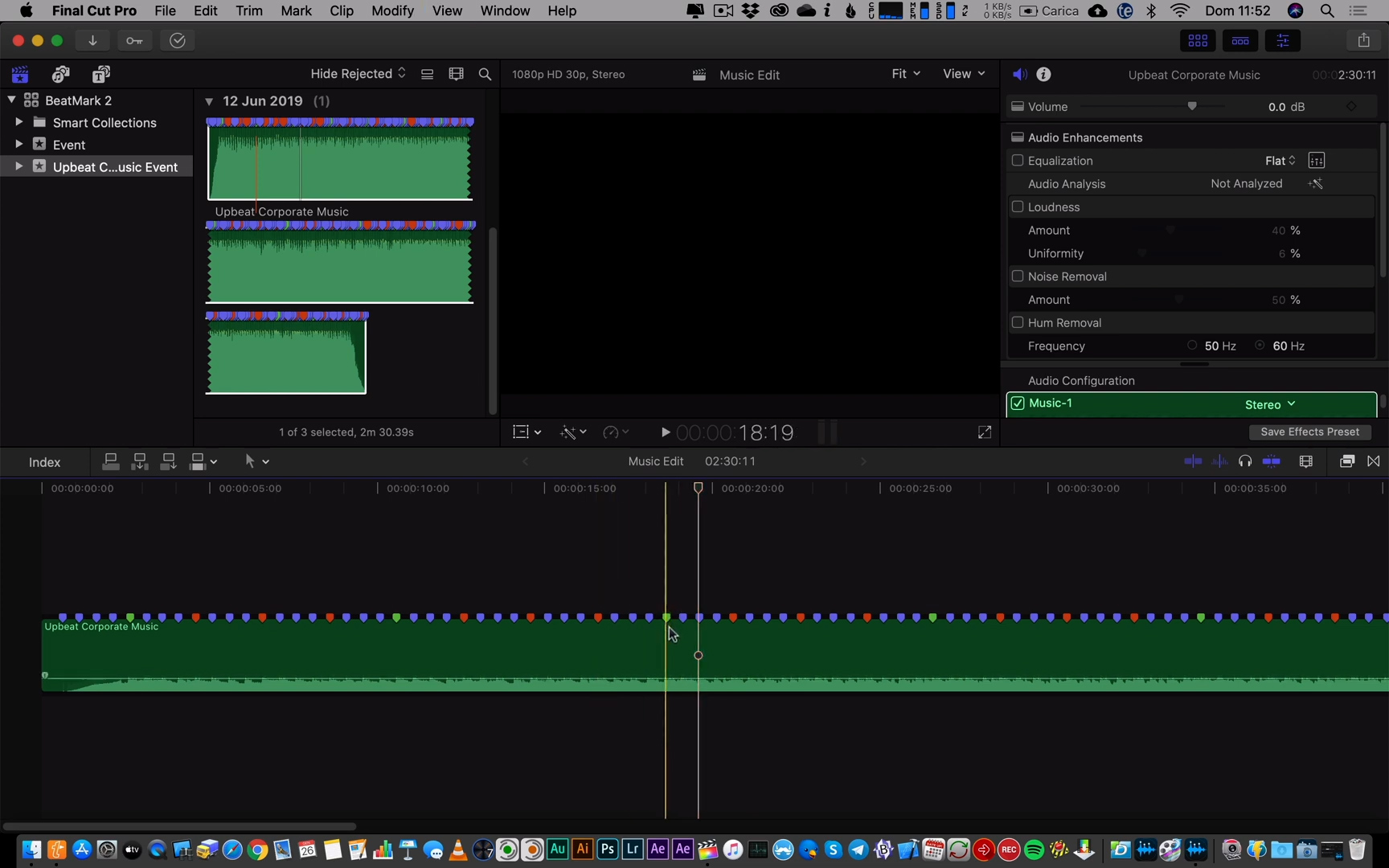Open the Equalization graphic EQ icon

[x=1316, y=161]
